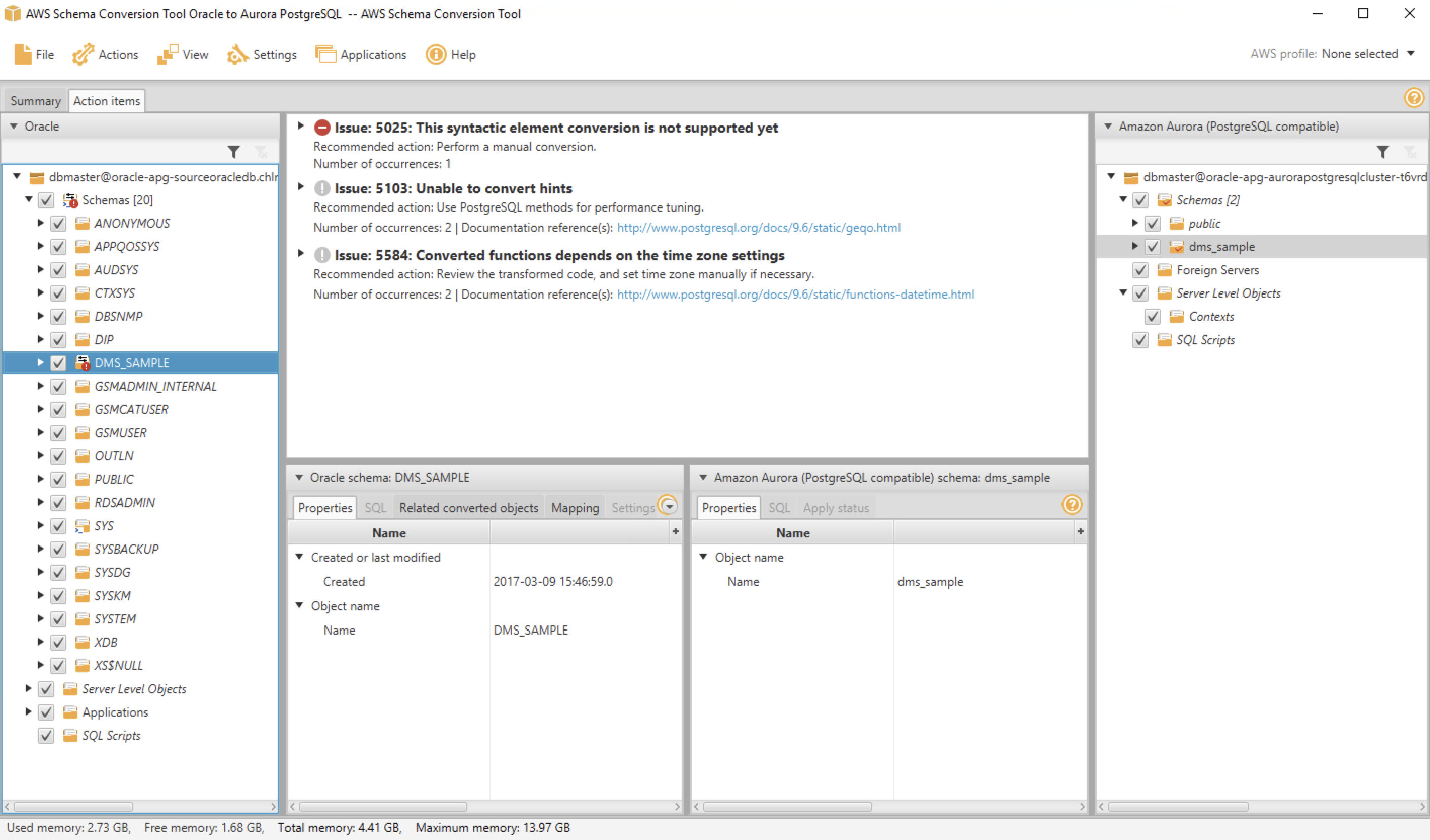Click help icon at top right of tabs
Image resolution: width=1430 pixels, height=840 pixels.
click(x=1413, y=98)
